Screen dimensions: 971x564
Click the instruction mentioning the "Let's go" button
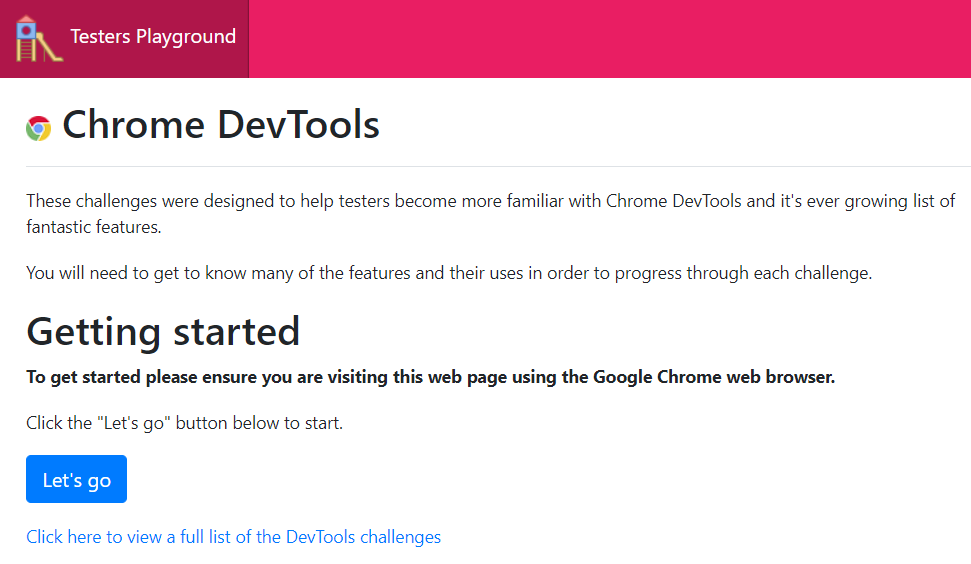pos(184,423)
